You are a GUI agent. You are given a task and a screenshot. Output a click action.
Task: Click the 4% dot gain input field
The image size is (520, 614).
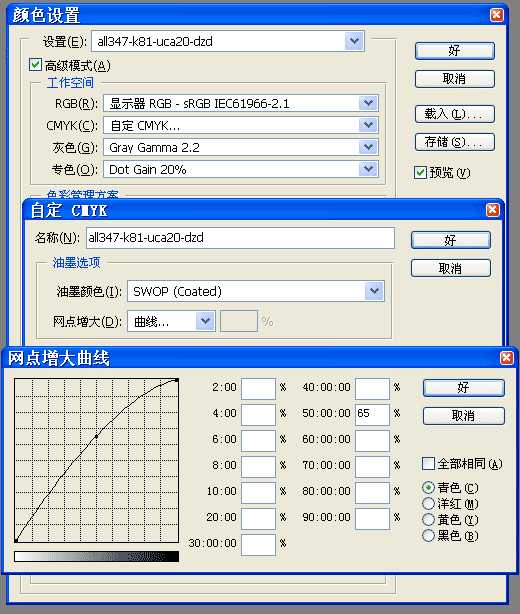pos(258,415)
